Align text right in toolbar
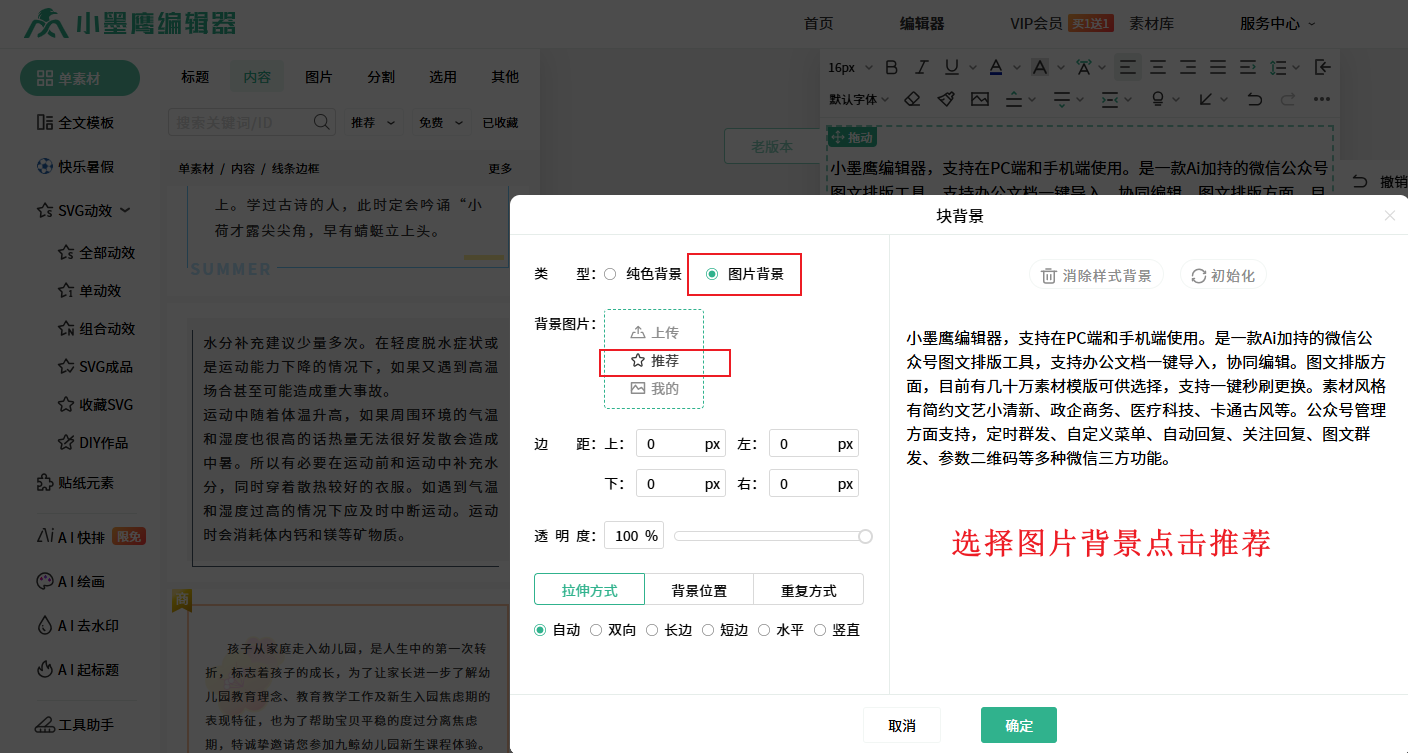 (x=1188, y=68)
